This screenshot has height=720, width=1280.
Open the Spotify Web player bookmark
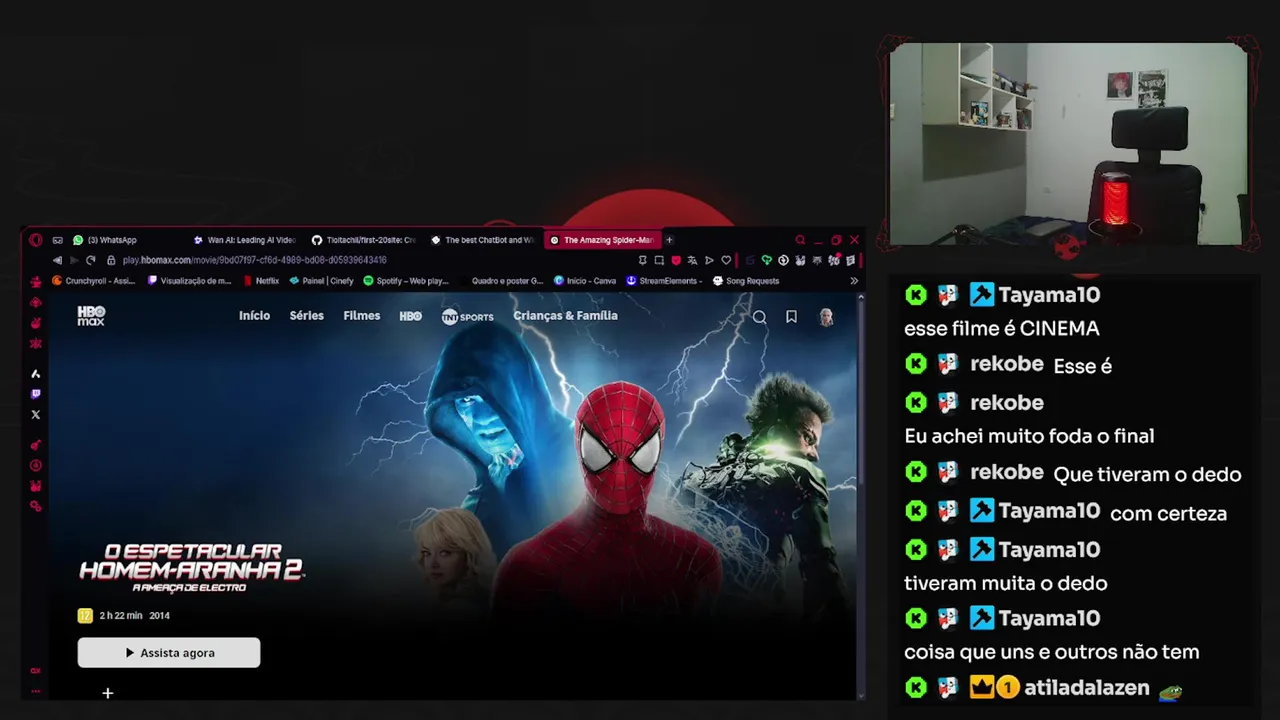406,281
